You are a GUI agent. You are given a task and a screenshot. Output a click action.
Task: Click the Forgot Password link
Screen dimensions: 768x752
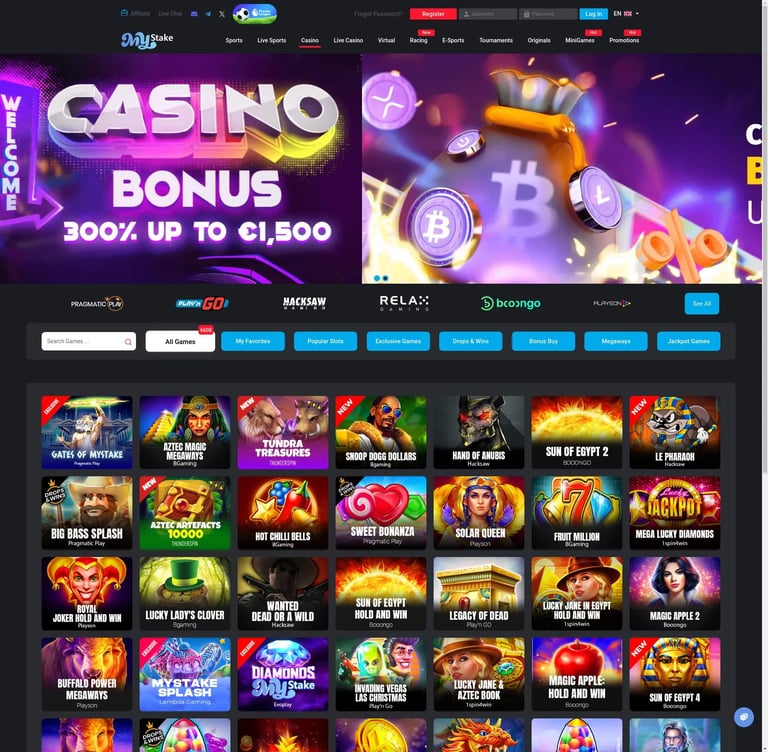click(378, 14)
